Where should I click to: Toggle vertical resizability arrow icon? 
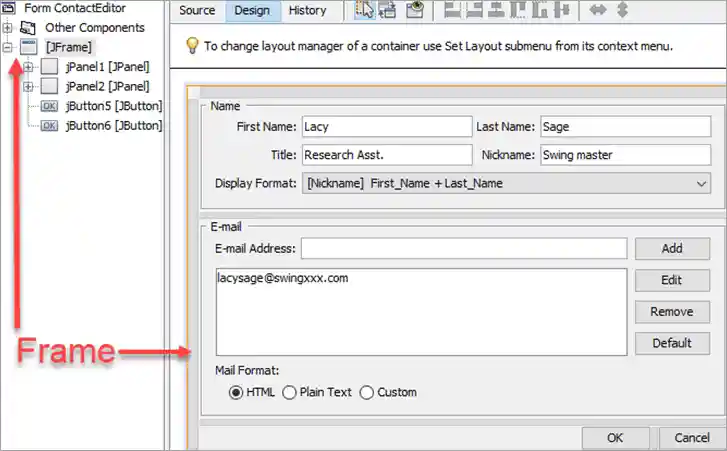pyautogui.click(x=622, y=10)
